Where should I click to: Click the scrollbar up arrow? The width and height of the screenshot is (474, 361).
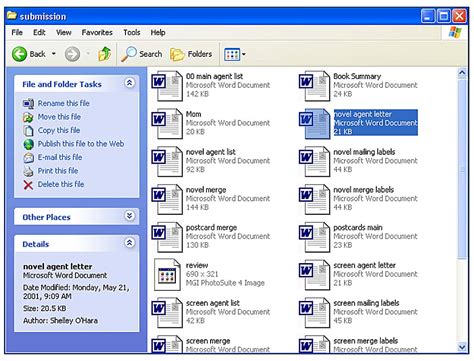point(462,73)
